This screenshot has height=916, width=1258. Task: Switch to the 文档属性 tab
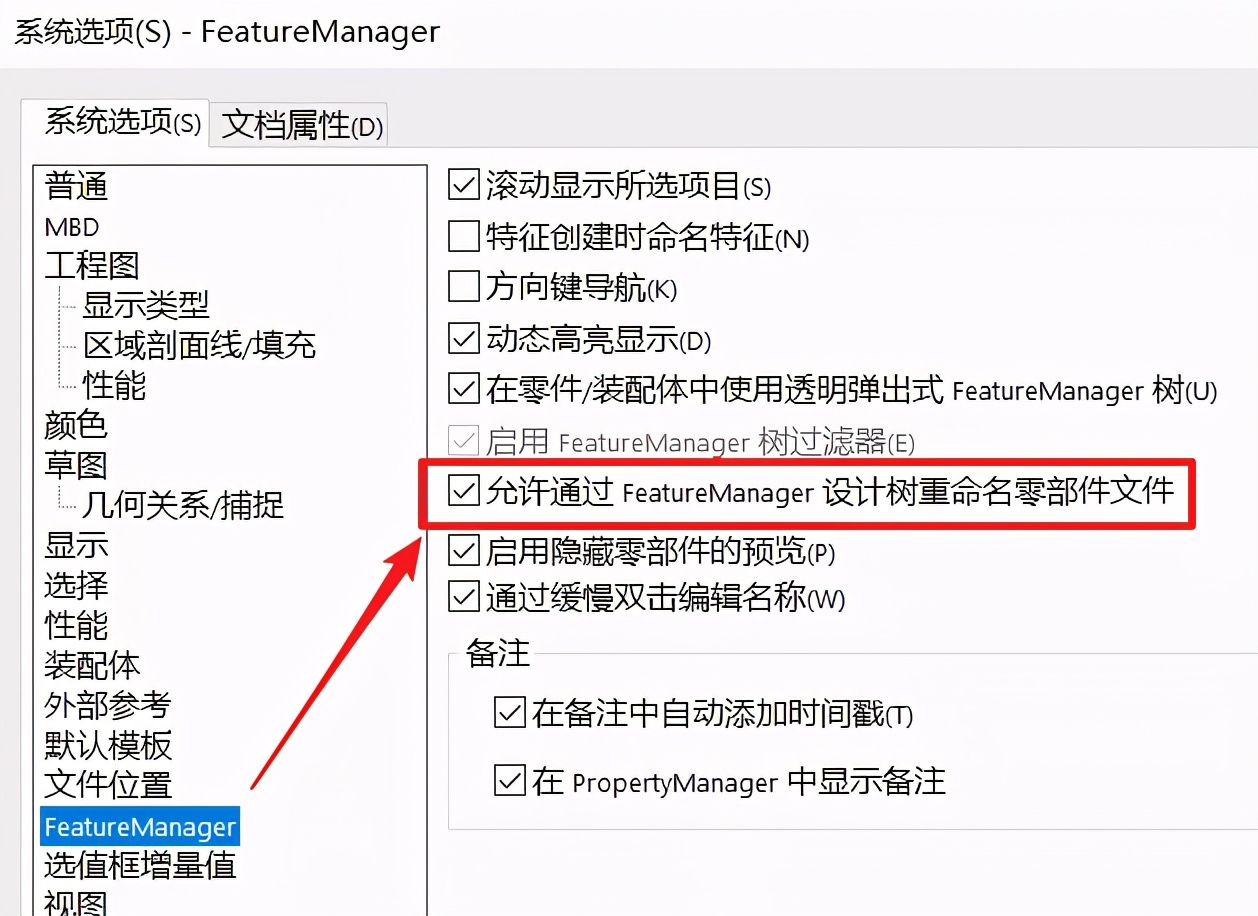pos(297,125)
